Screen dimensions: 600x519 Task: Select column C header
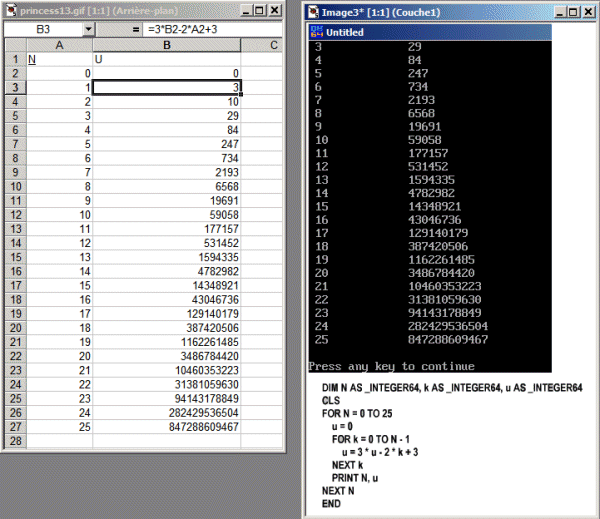click(273, 46)
